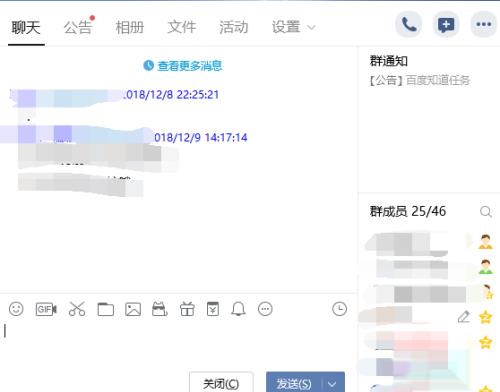Click the circled ellipsis toolbar icon
500x392 pixels.
265,309
